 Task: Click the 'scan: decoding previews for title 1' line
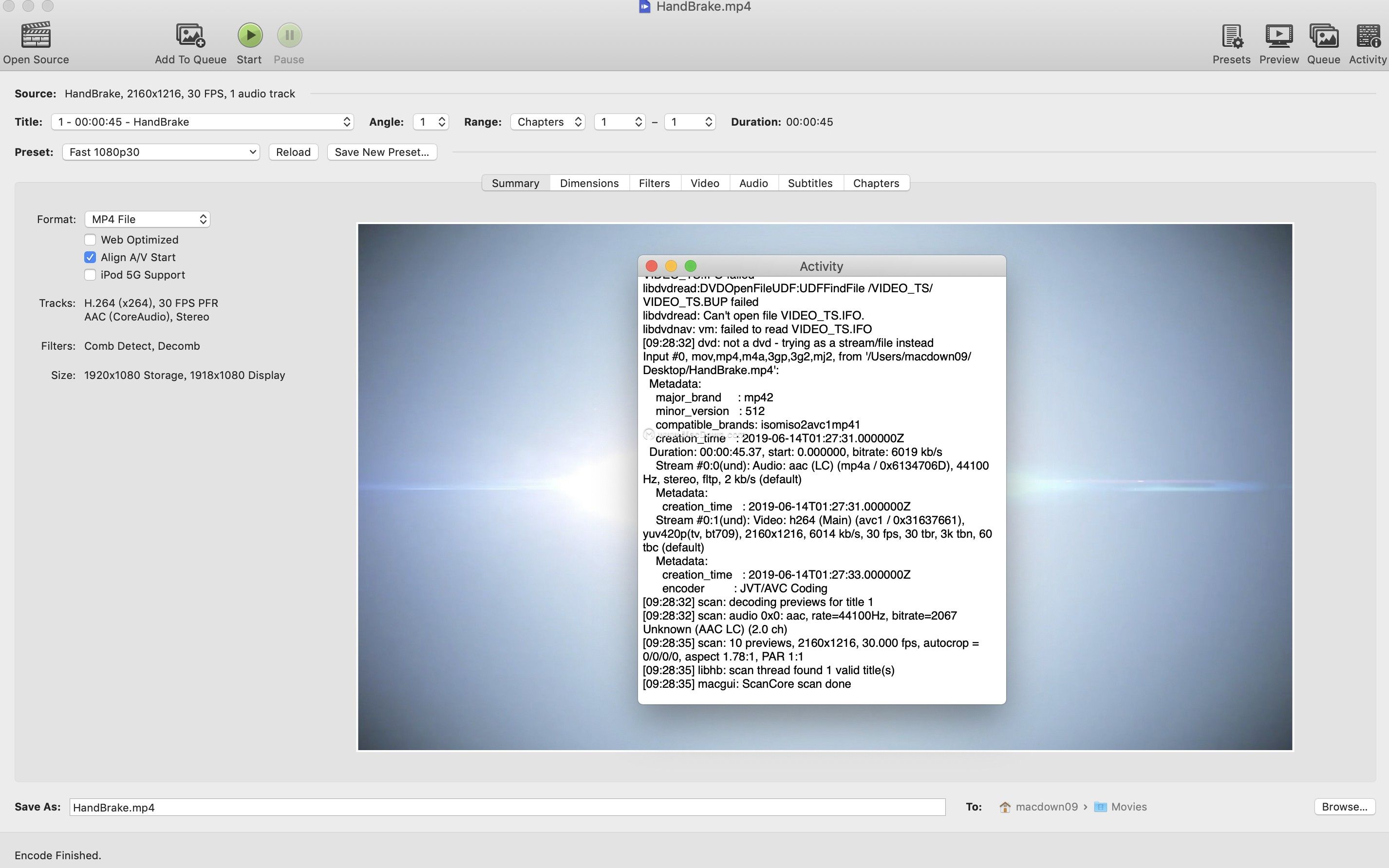coord(758,602)
